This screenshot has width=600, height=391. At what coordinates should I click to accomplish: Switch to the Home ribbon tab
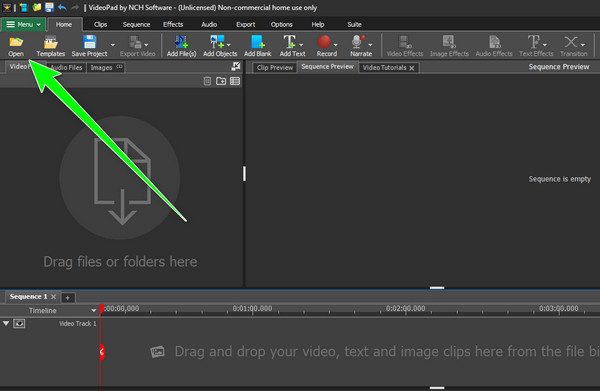tap(64, 24)
